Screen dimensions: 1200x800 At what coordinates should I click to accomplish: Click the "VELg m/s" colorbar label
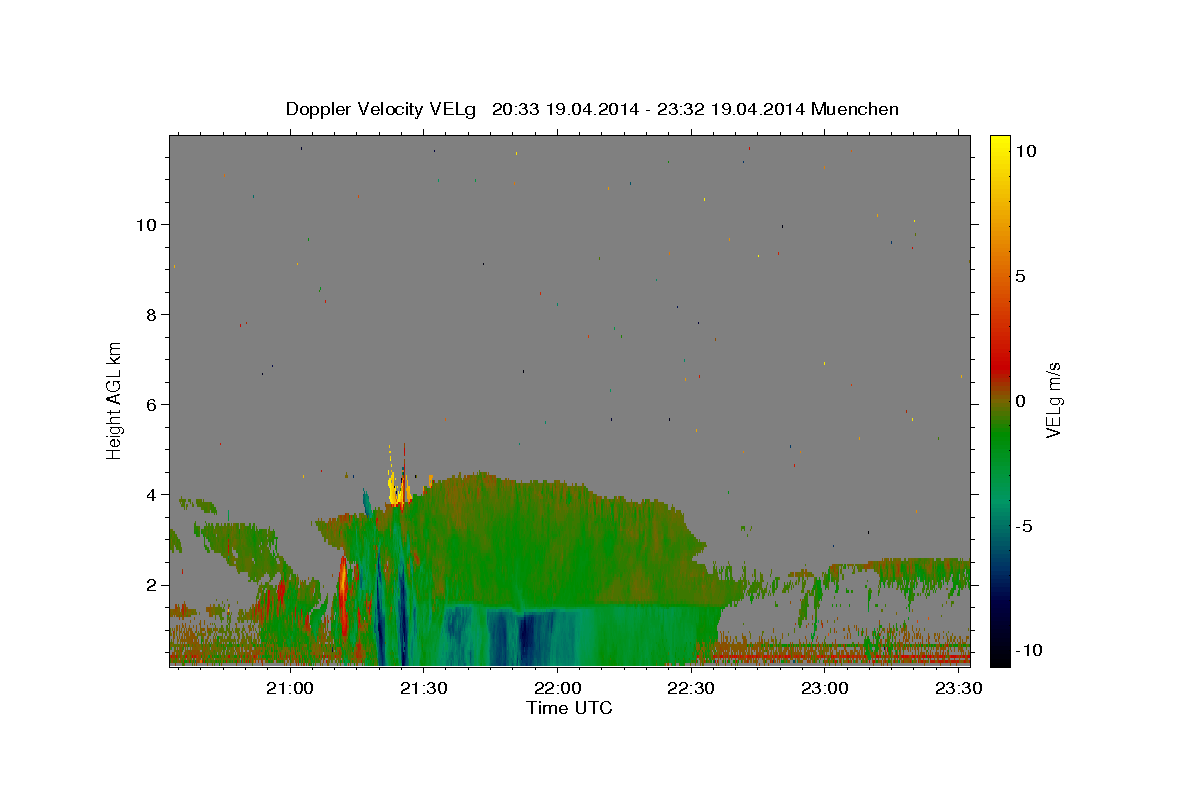1053,401
